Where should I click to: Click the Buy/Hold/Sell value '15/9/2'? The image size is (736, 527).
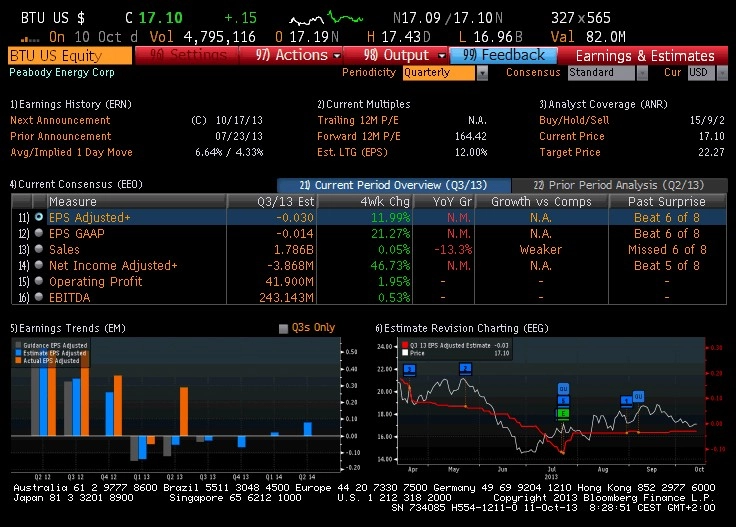coord(707,120)
